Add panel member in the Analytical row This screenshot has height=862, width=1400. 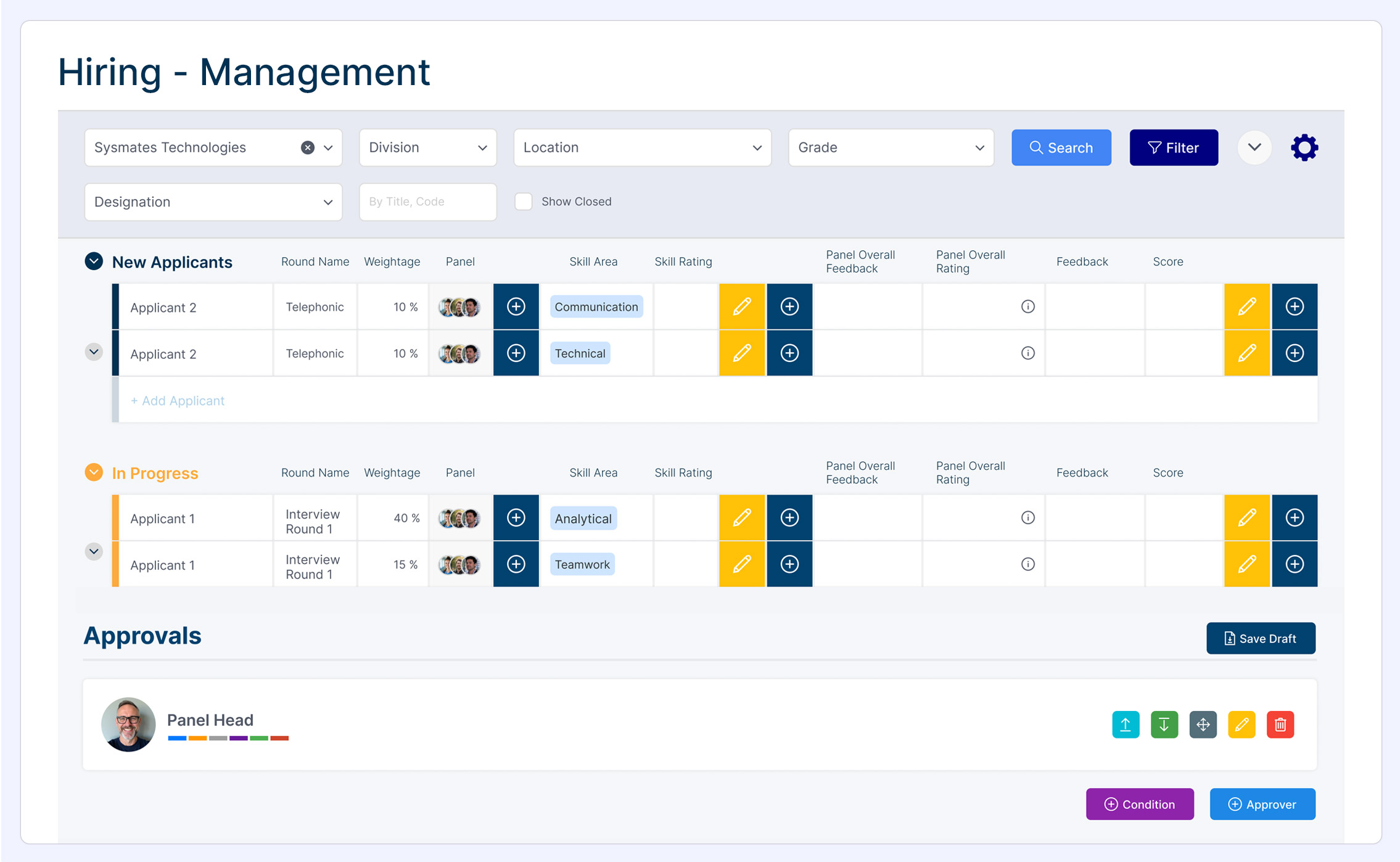[x=516, y=518]
